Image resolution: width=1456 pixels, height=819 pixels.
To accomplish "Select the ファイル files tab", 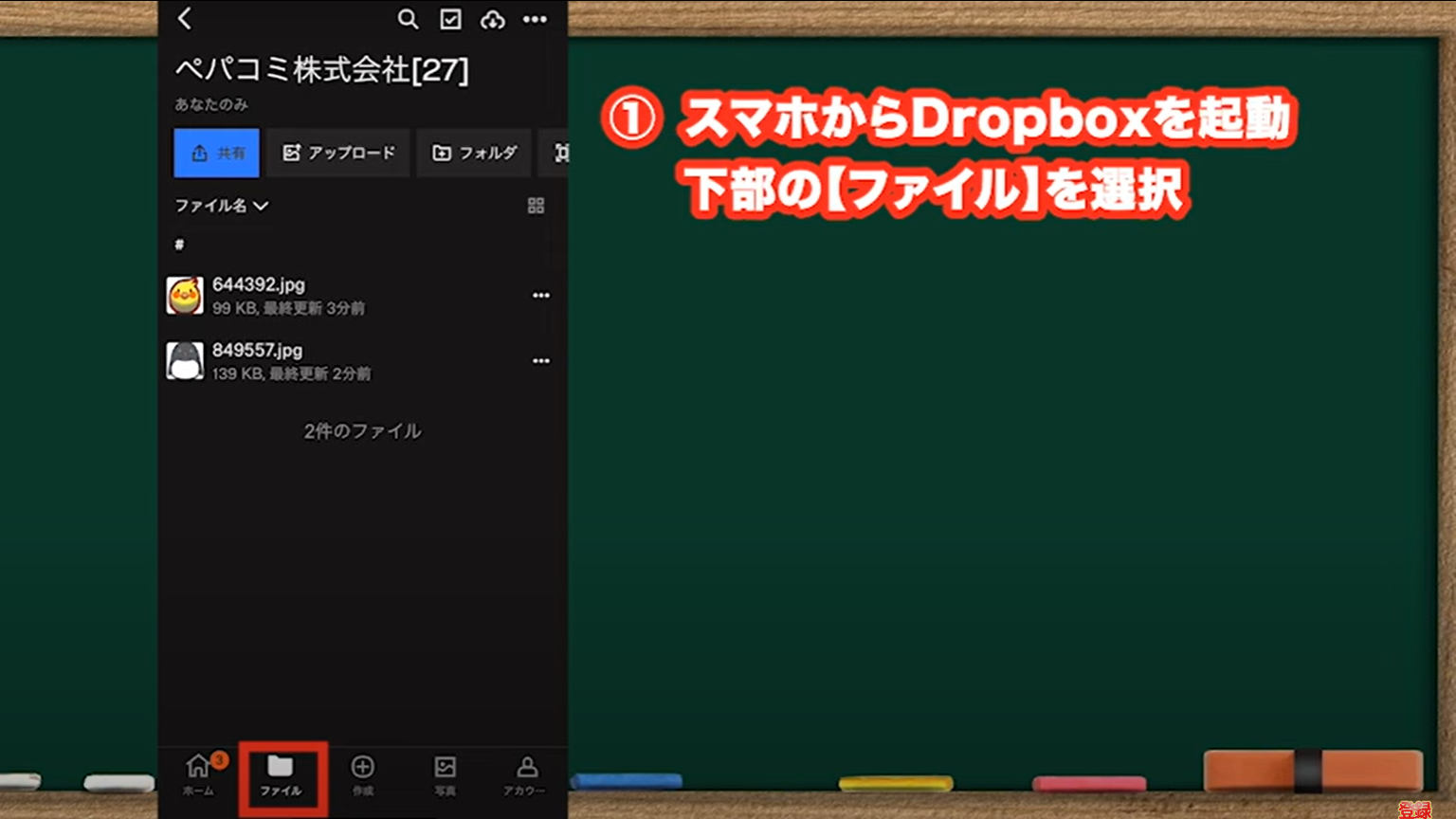I will (281, 774).
